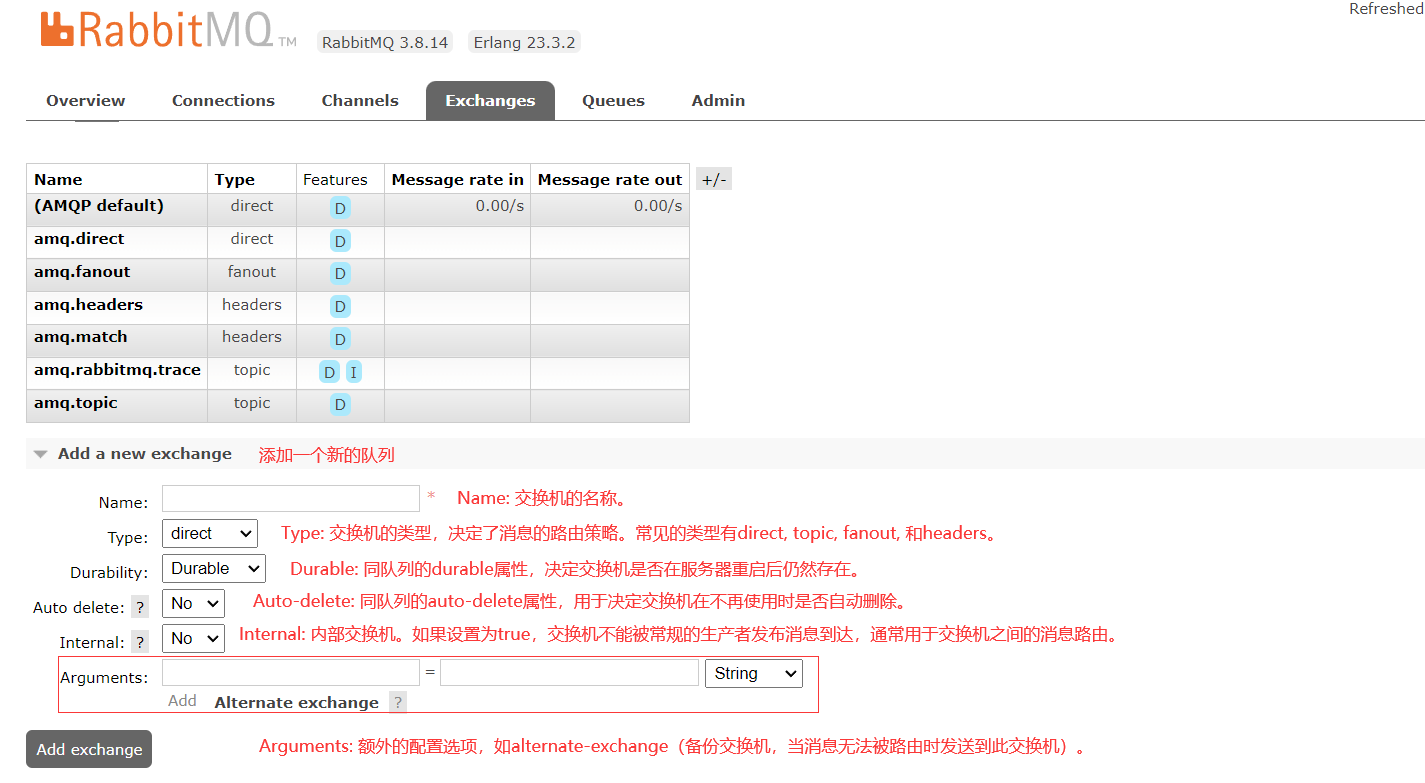Click the exchange Name input field

click(x=291, y=499)
